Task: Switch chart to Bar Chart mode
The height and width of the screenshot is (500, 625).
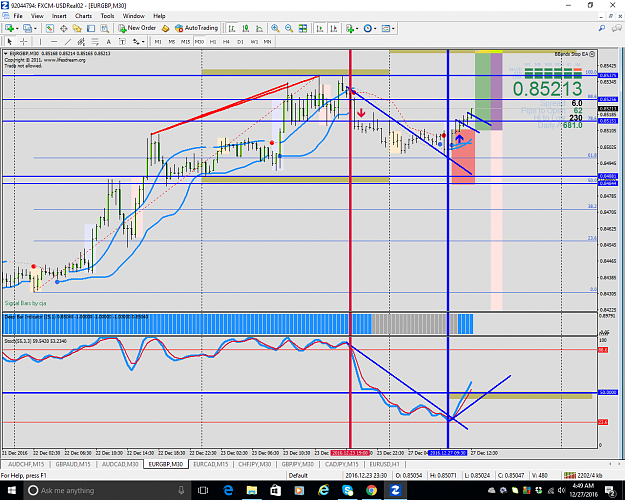Action: tap(232, 28)
